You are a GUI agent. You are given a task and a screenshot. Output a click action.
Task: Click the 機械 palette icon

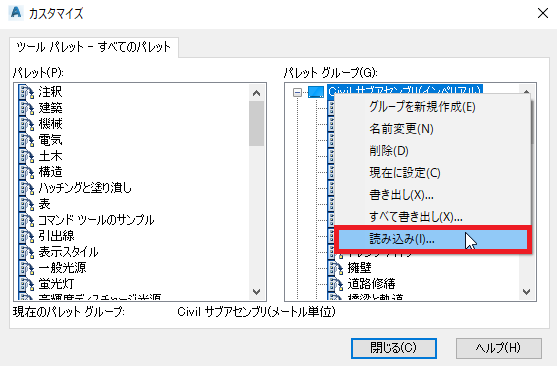point(26,124)
